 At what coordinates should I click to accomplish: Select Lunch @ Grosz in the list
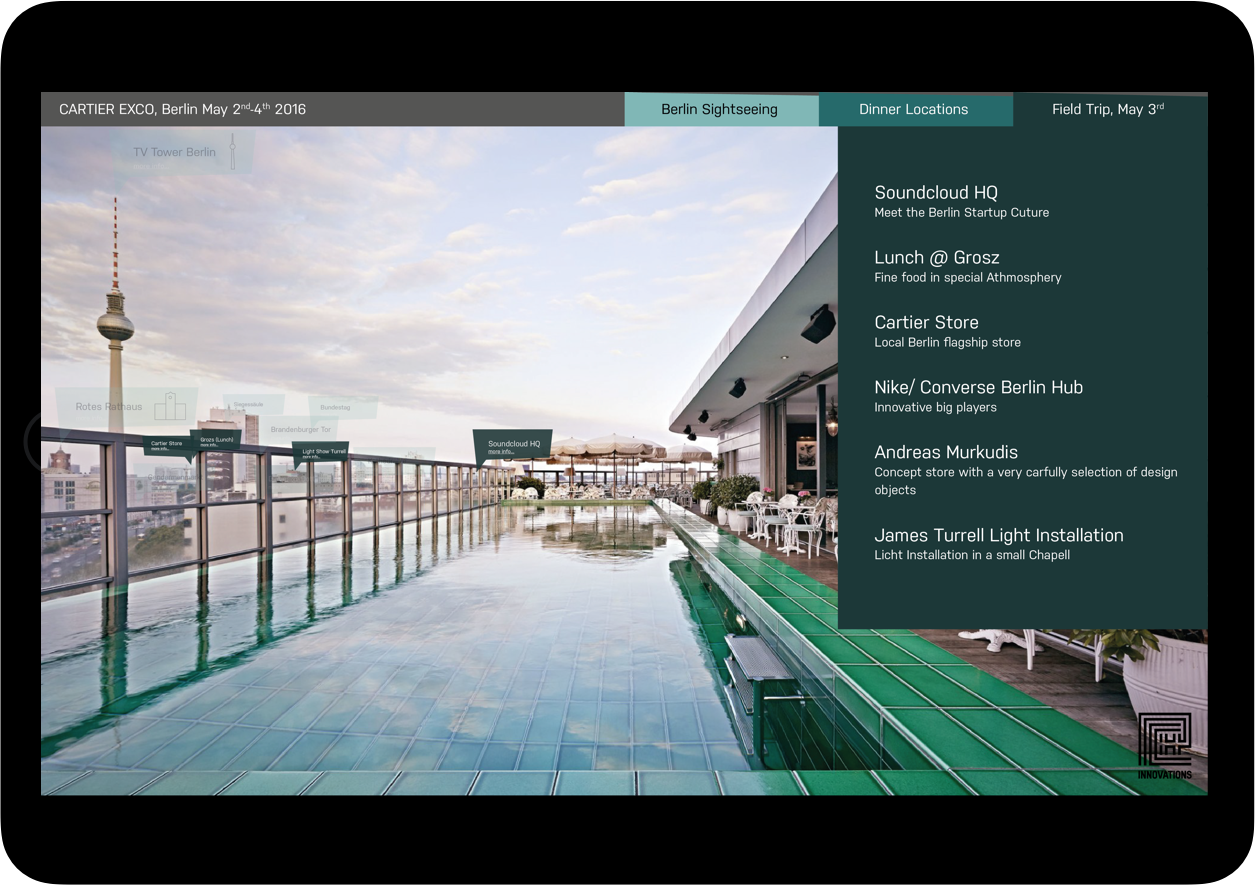[967, 266]
